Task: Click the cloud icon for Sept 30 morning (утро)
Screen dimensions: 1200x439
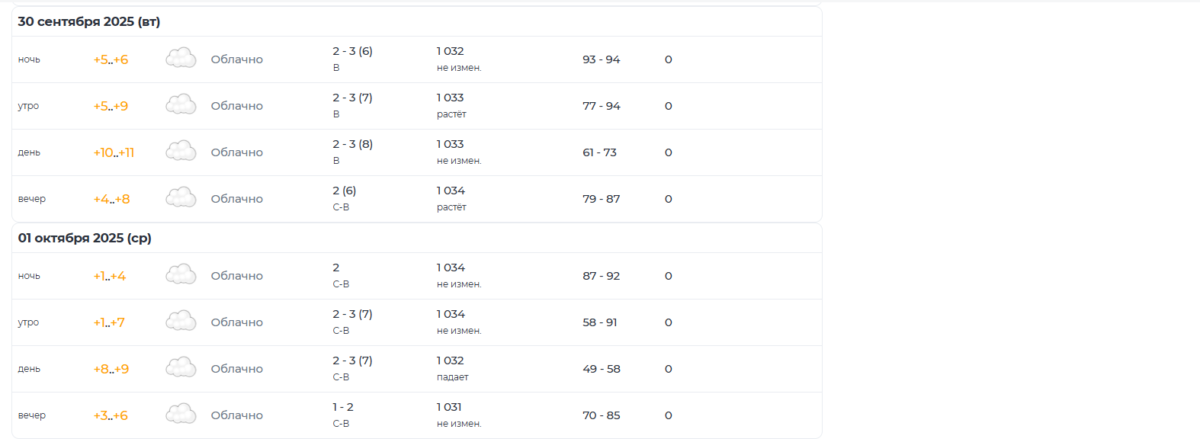Action: pyautogui.click(x=180, y=105)
